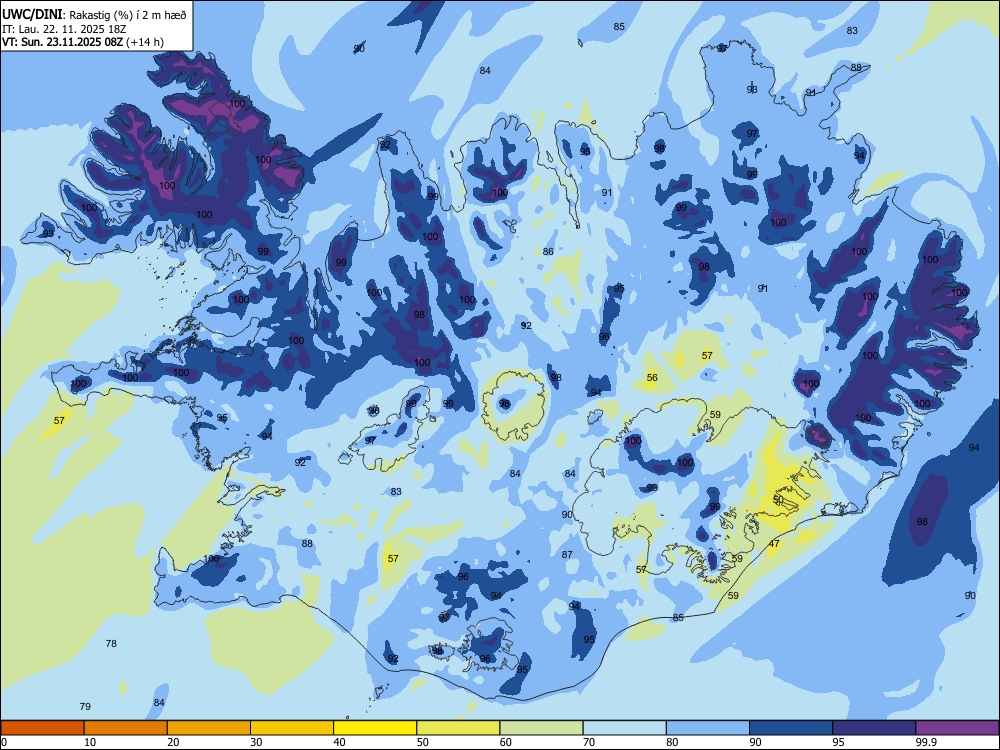Click the 30–40 amber legend swatch
This screenshot has width=1000, height=750.
point(292,728)
